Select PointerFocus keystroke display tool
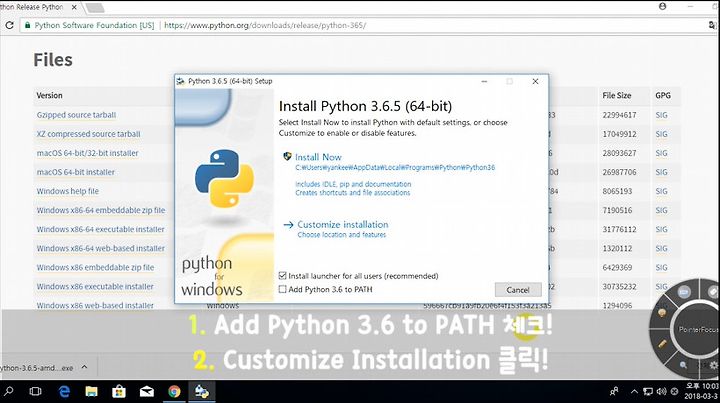Viewport: 720px width, 403px height. (684, 292)
